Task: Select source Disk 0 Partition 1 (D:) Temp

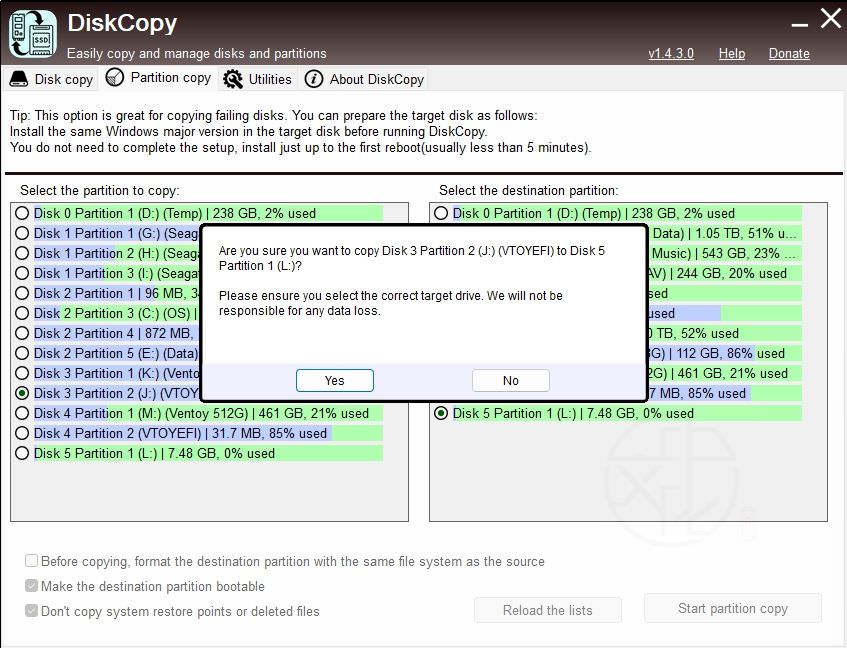Action: coord(22,213)
